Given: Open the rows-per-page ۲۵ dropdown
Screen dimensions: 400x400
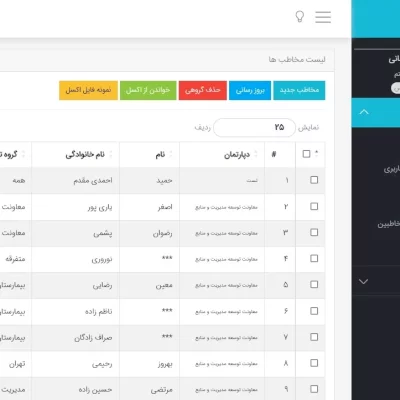Looking at the screenshot, I should [x=254, y=127].
